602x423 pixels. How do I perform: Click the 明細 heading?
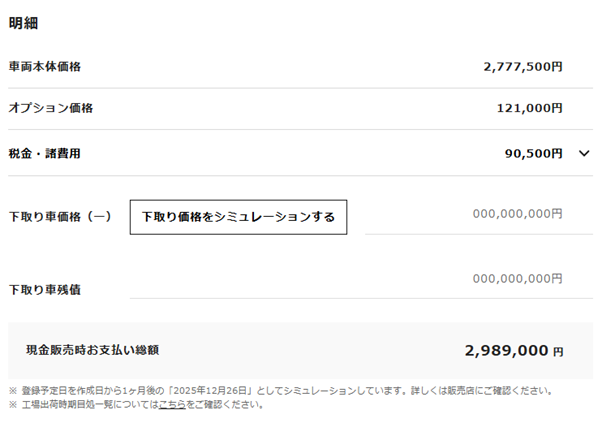(23, 24)
